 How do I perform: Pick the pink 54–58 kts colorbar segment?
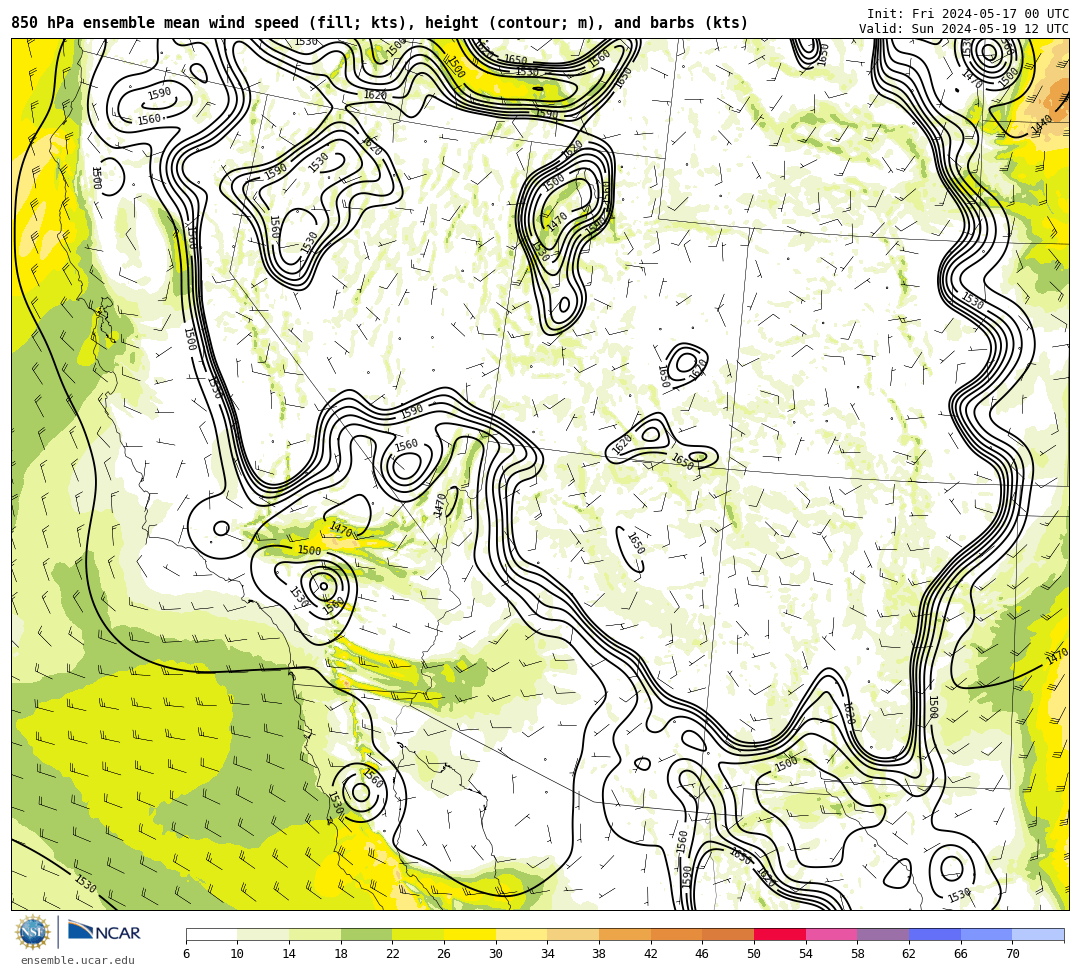click(x=831, y=934)
